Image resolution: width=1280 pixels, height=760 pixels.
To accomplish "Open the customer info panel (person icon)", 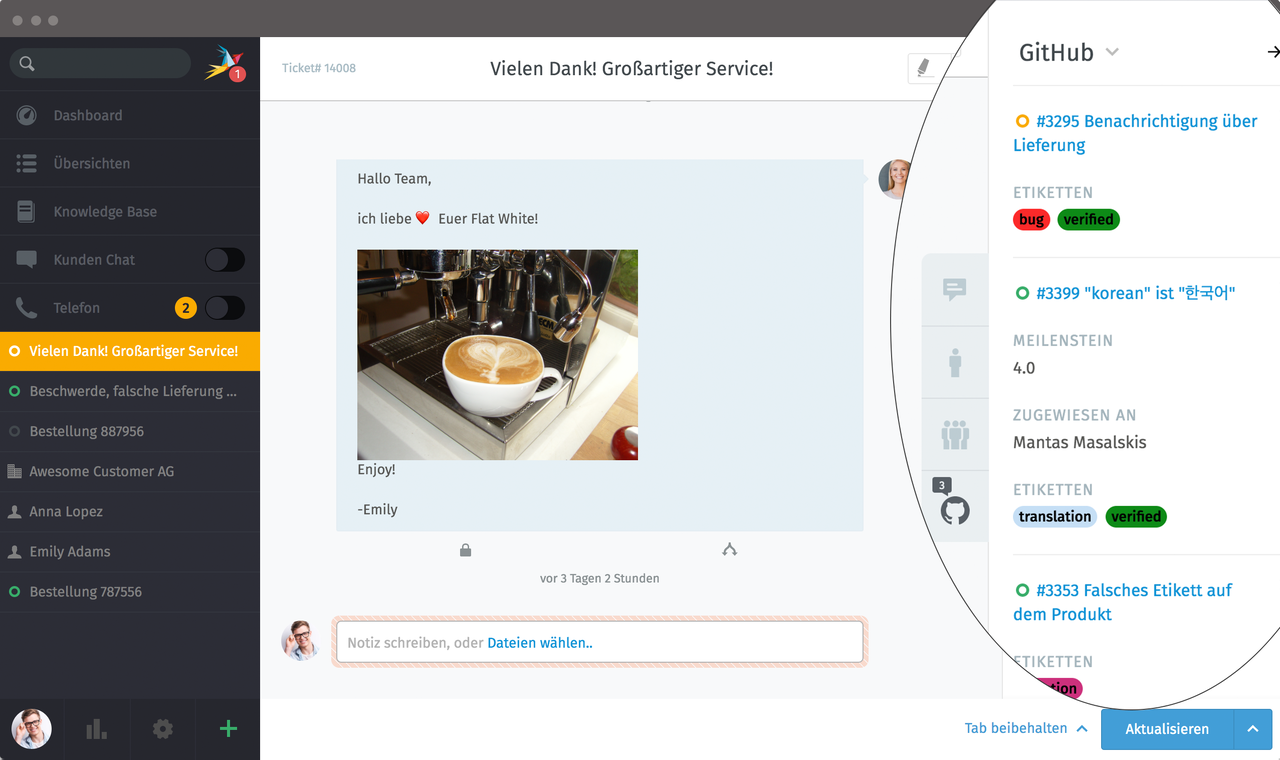I will pos(955,362).
